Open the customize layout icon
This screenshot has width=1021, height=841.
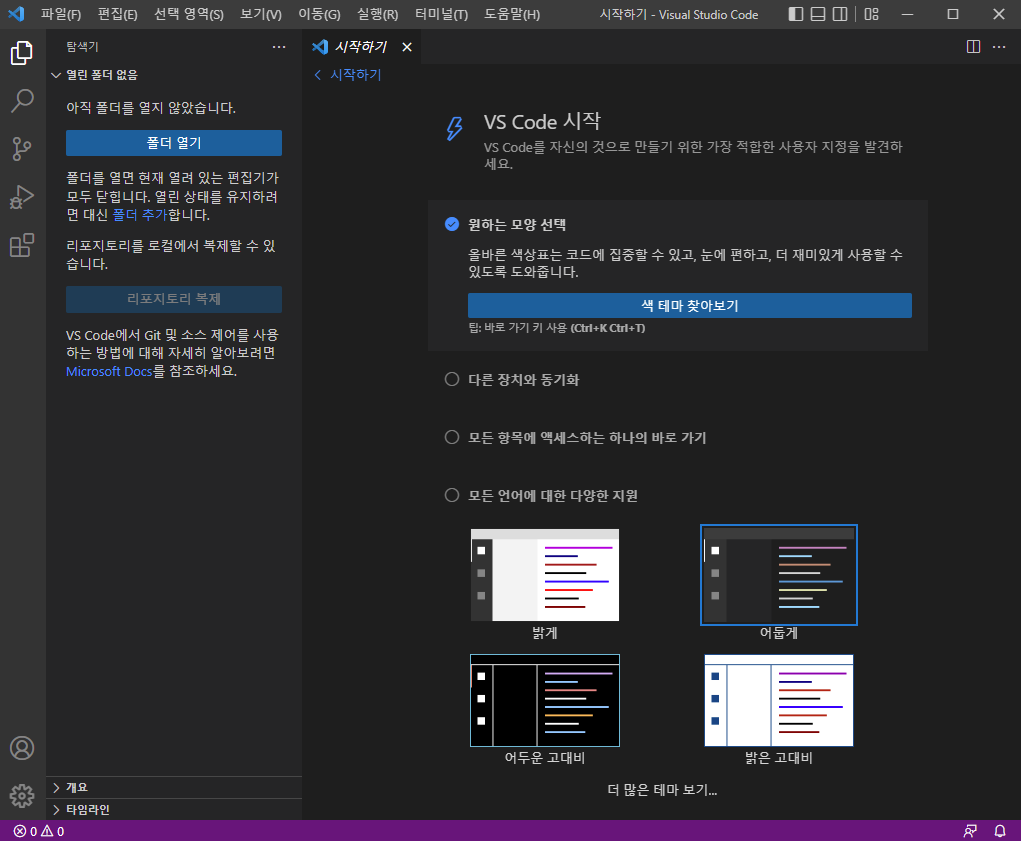[871, 14]
